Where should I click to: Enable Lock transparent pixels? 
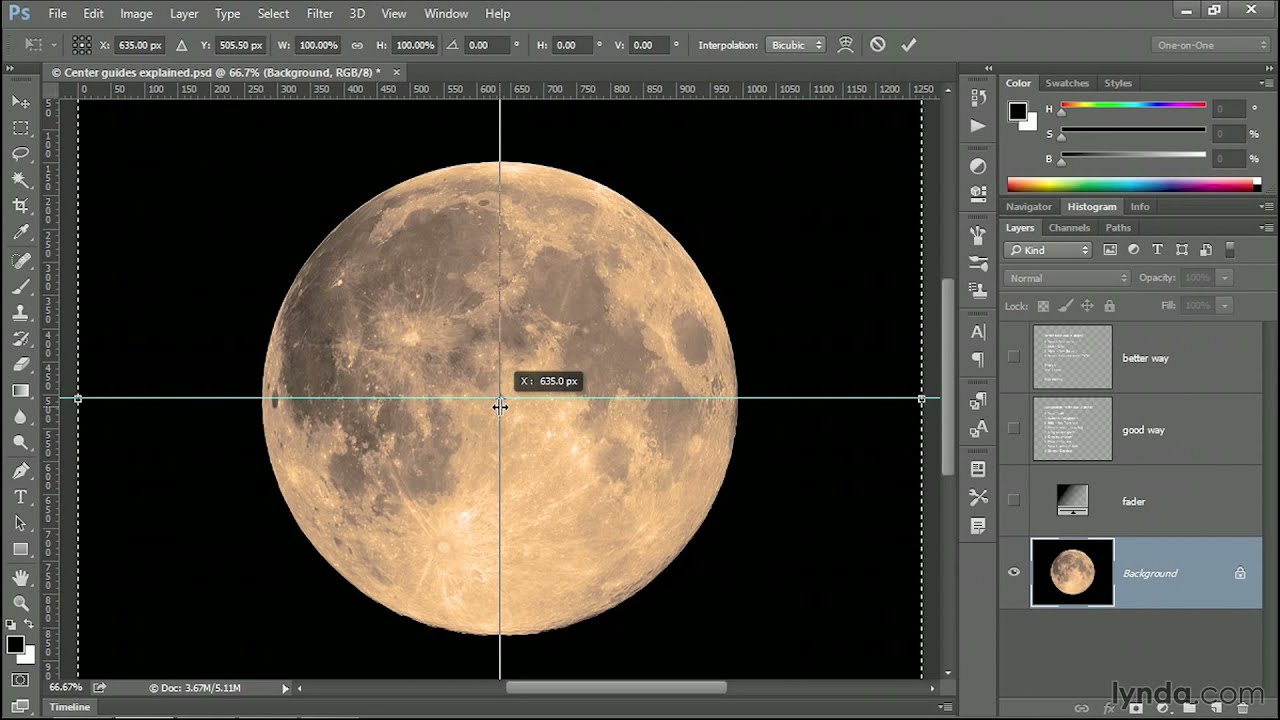1043,306
